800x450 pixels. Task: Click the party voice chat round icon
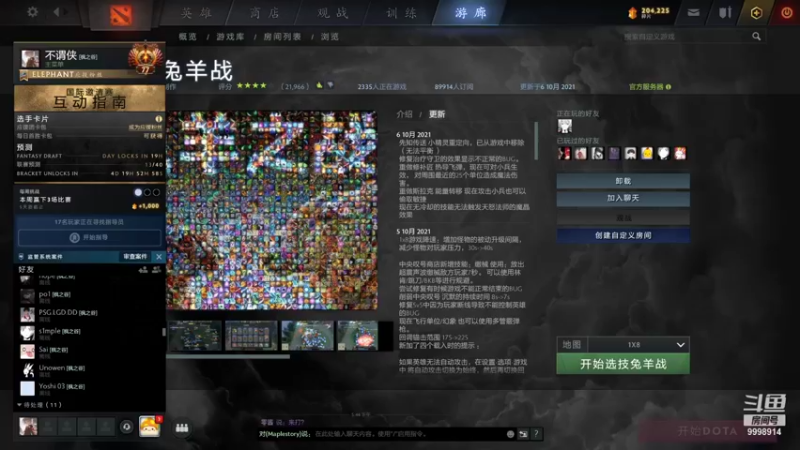127,426
